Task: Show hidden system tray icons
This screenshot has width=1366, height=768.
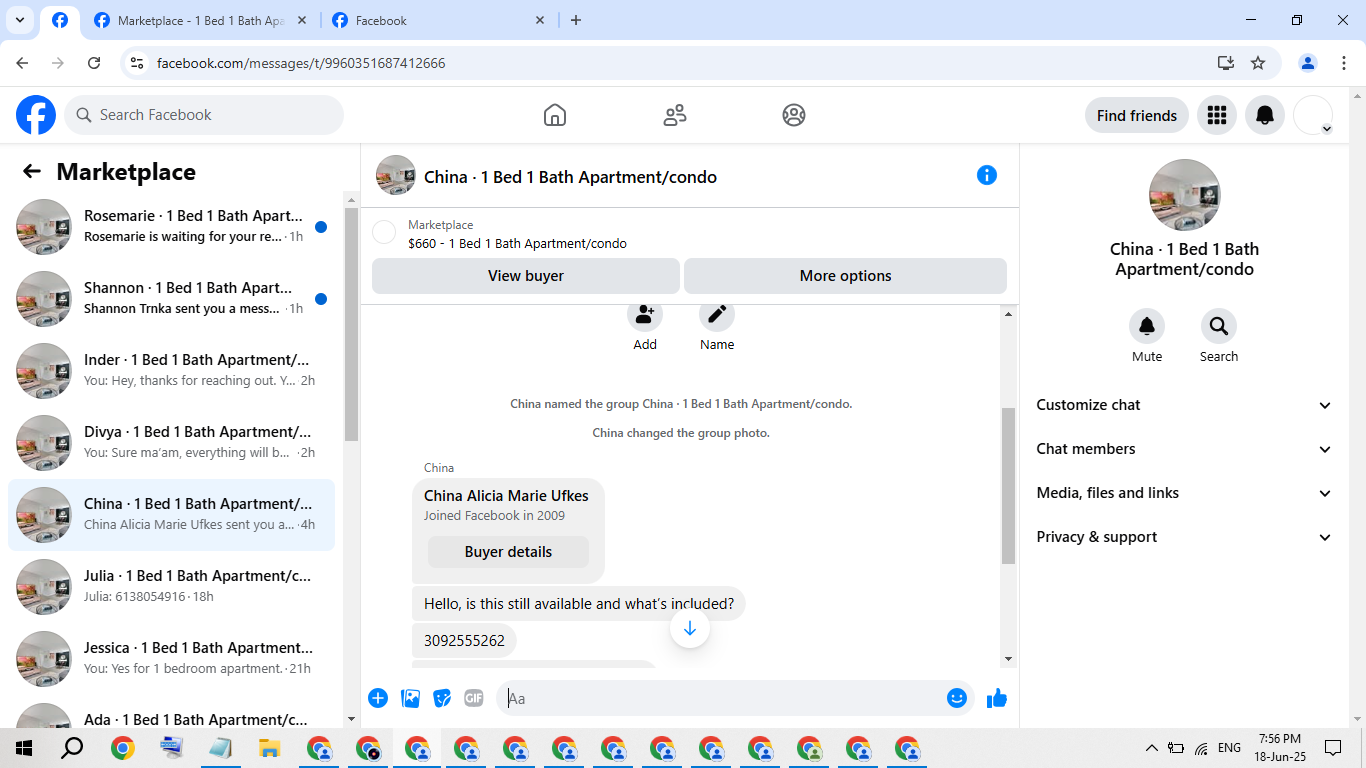Action: pos(1152,748)
